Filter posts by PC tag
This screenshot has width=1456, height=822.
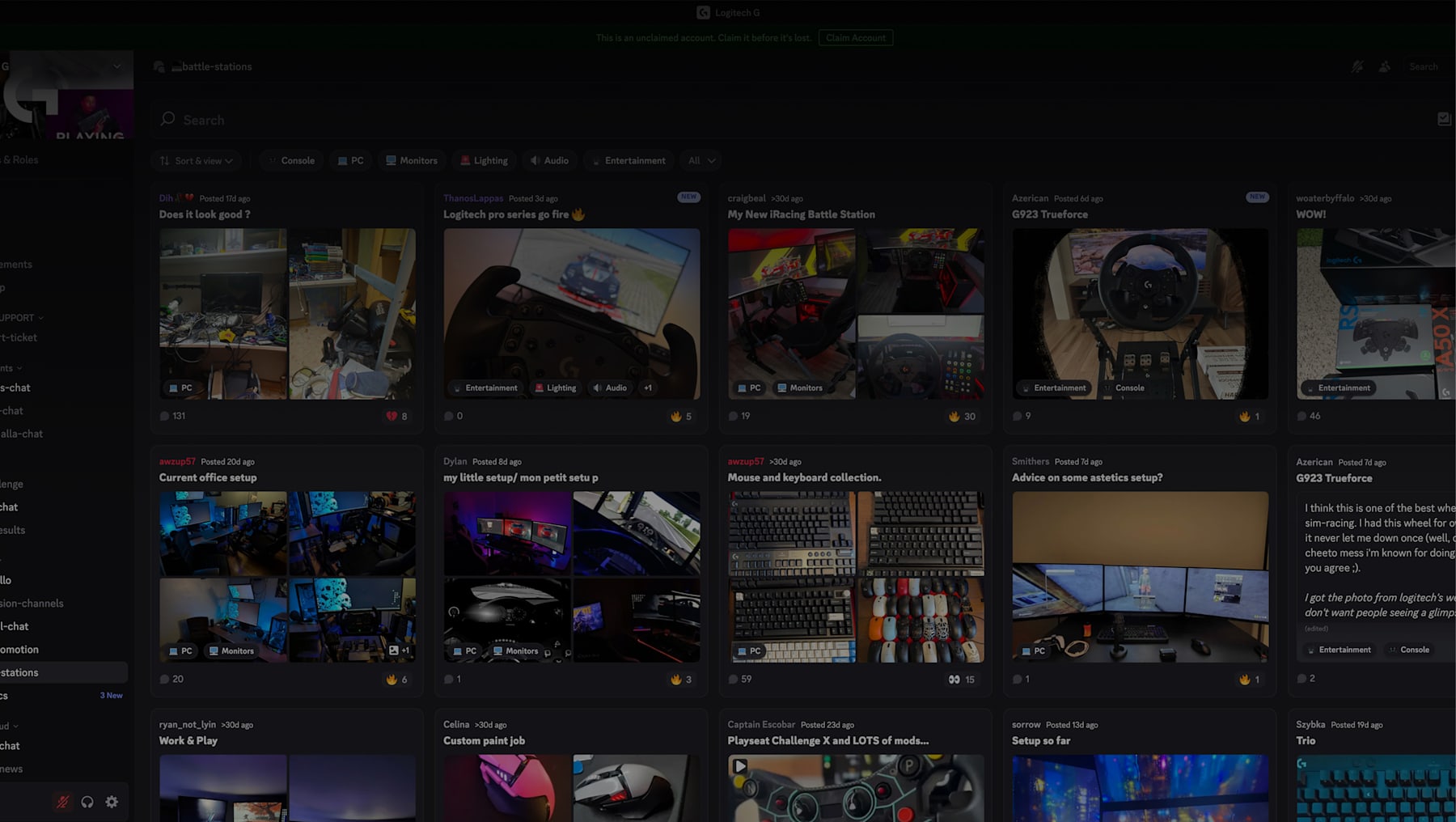coord(350,160)
